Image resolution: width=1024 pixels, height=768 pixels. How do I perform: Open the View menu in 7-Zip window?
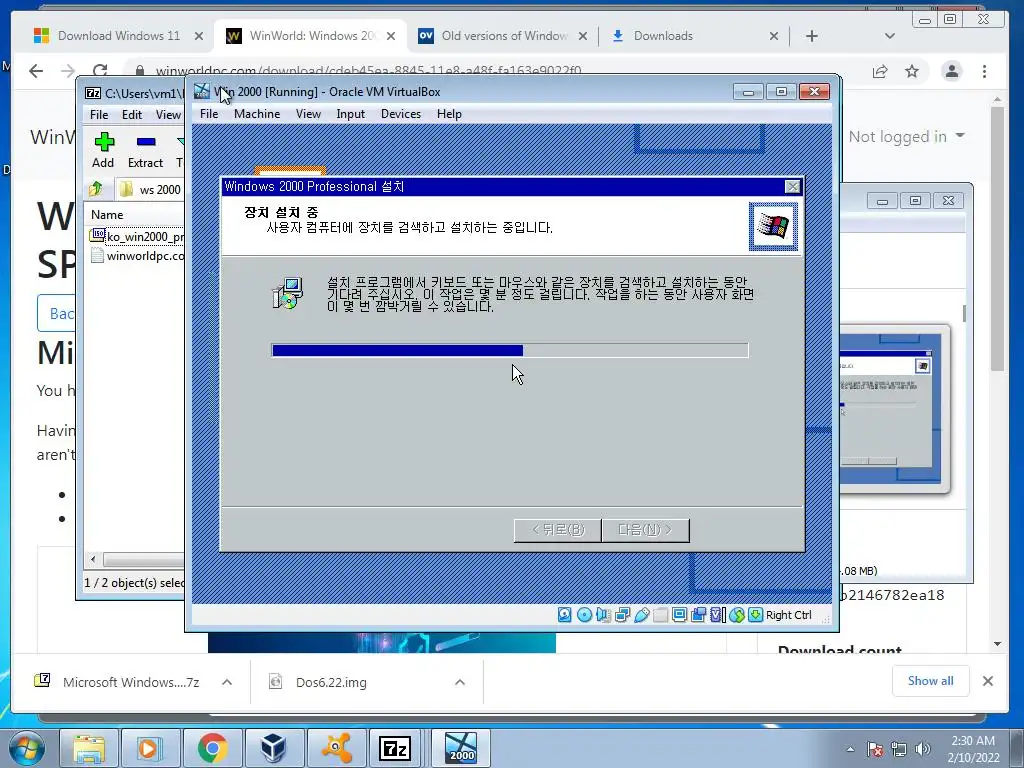click(168, 114)
